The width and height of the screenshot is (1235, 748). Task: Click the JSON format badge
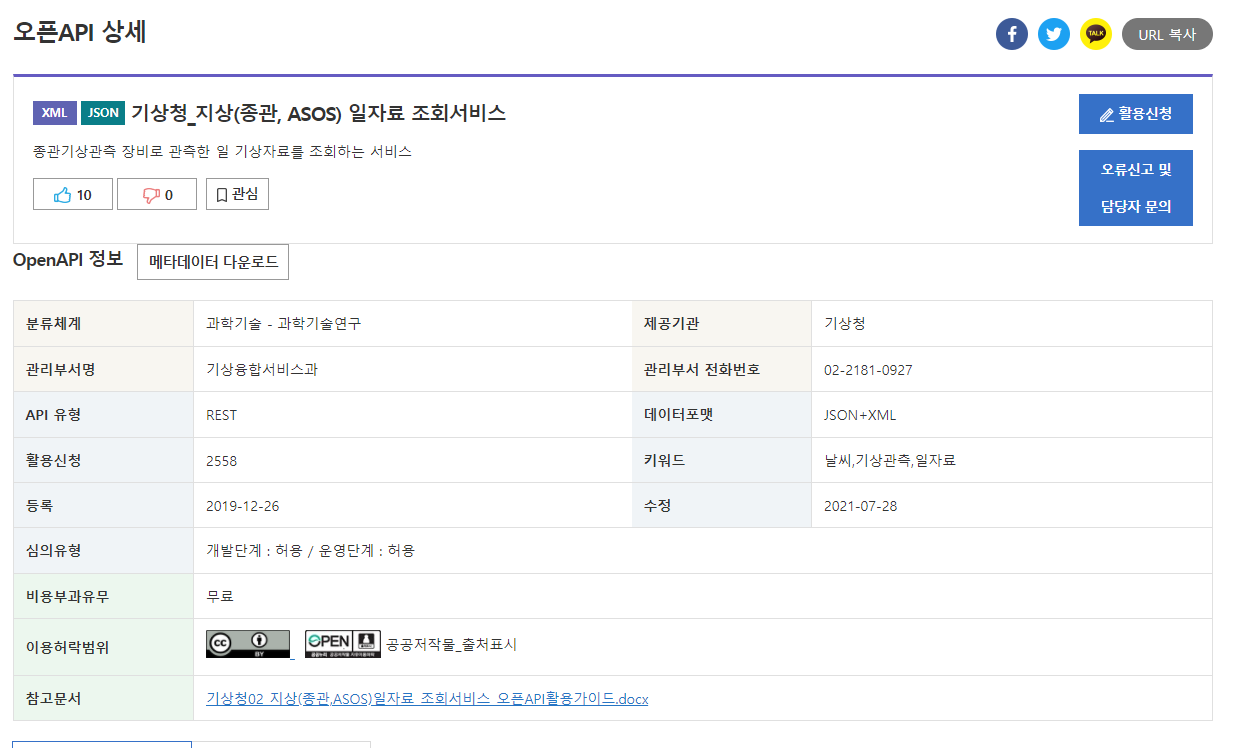(x=103, y=113)
